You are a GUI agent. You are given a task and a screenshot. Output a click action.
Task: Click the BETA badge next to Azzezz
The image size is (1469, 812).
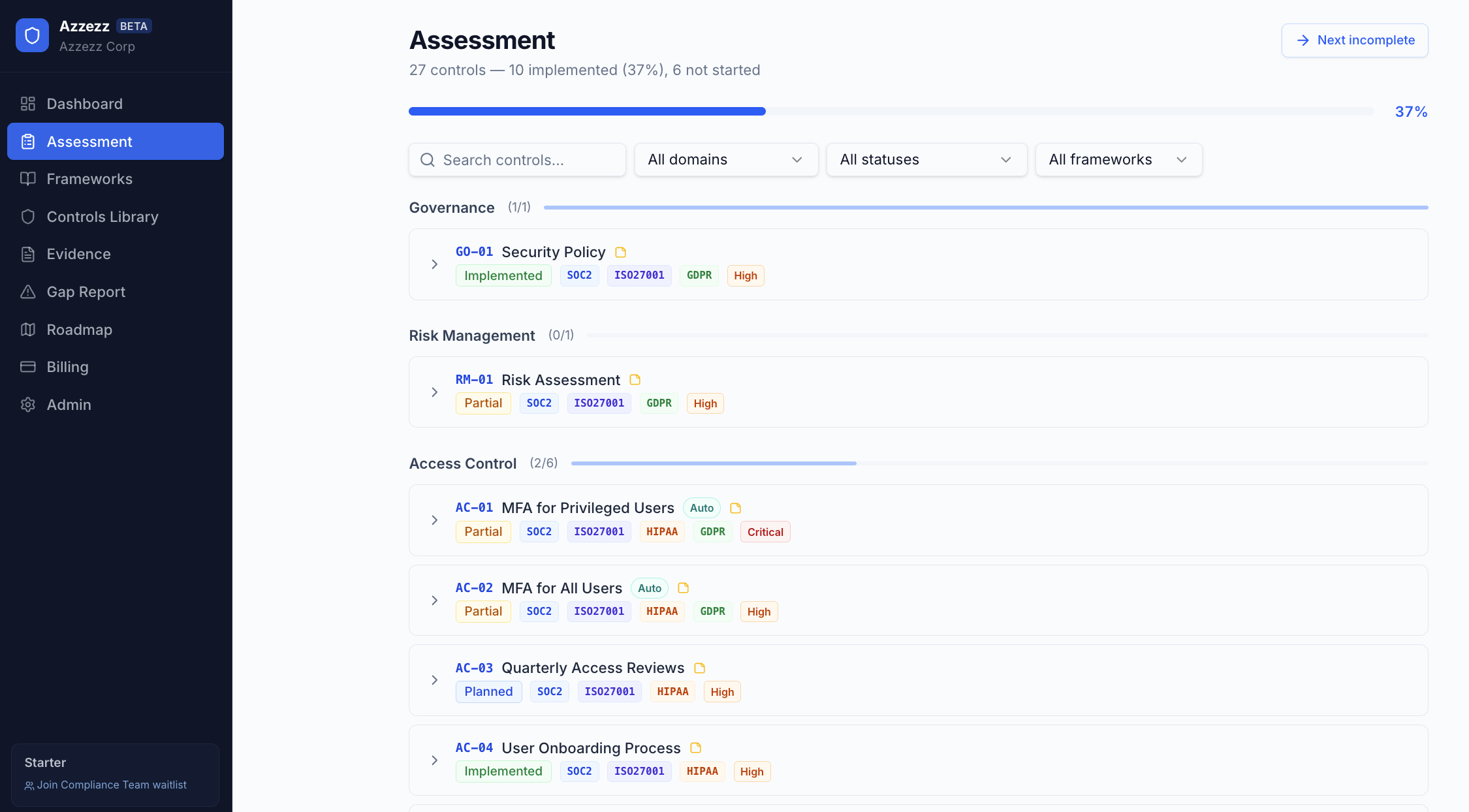click(x=134, y=26)
